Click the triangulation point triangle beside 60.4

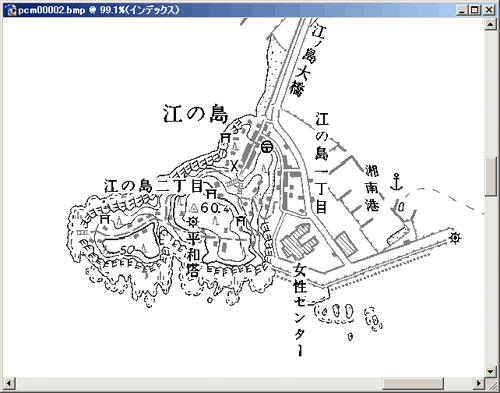point(193,209)
